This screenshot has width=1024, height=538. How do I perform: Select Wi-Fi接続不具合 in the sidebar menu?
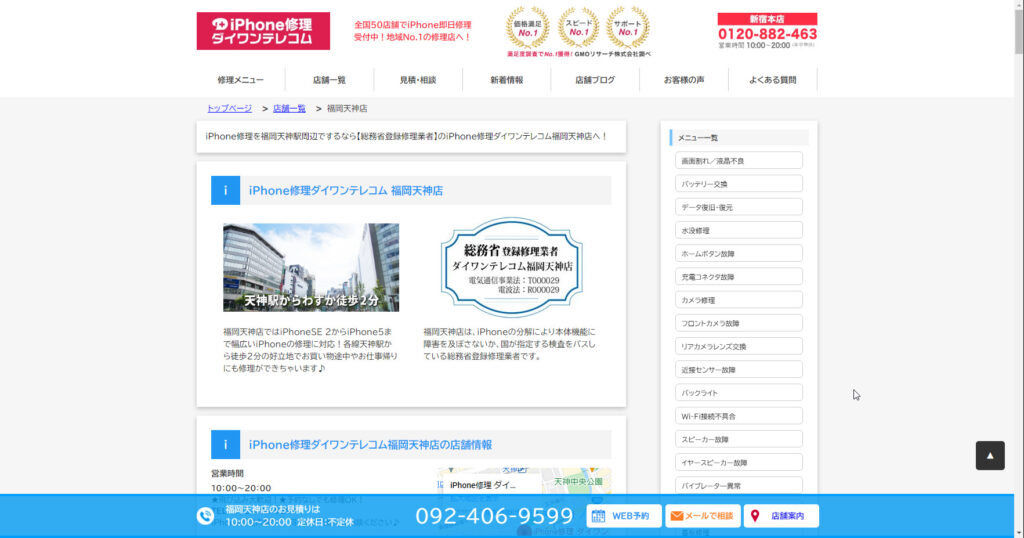point(739,416)
